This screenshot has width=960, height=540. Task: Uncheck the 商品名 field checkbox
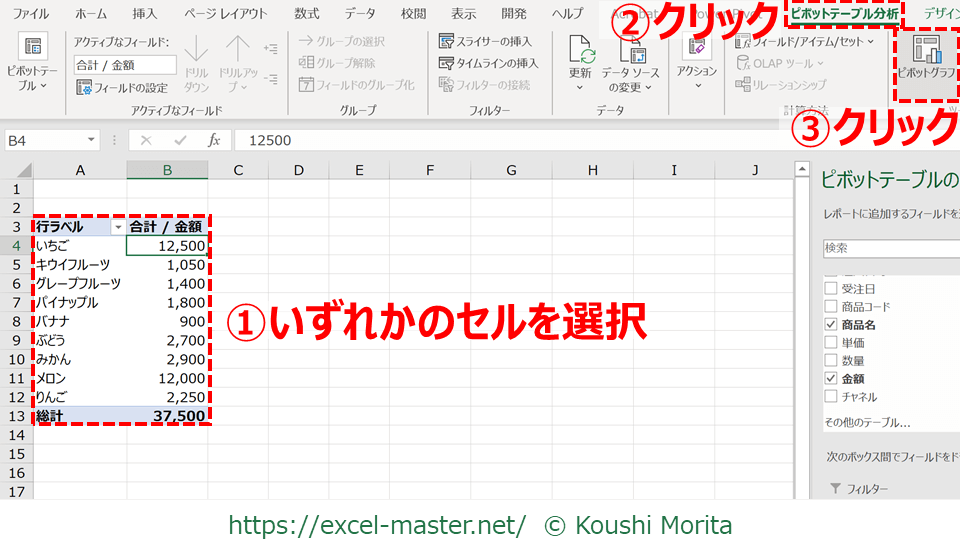pyautogui.click(x=830, y=325)
